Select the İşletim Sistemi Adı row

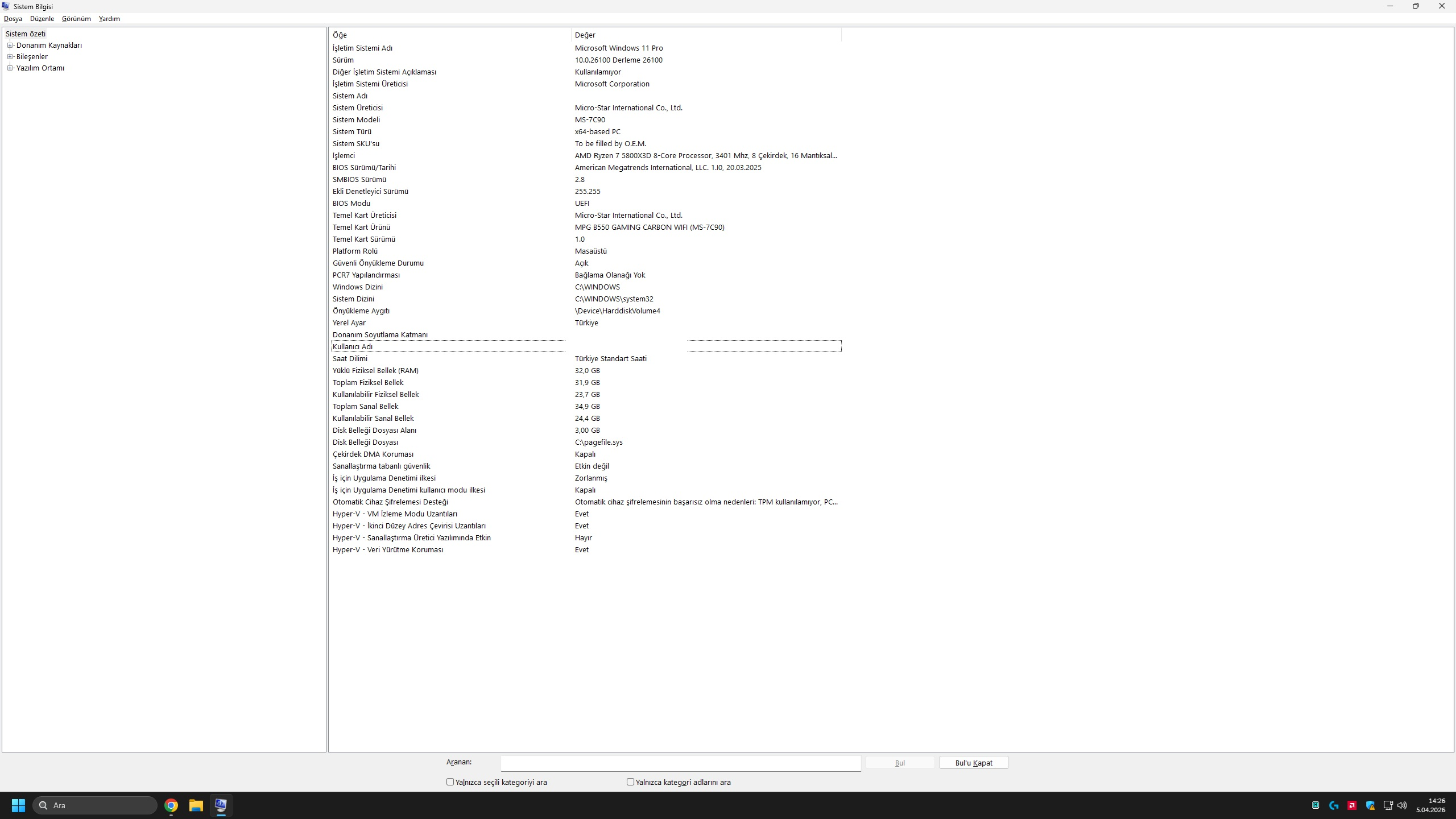[586, 48]
